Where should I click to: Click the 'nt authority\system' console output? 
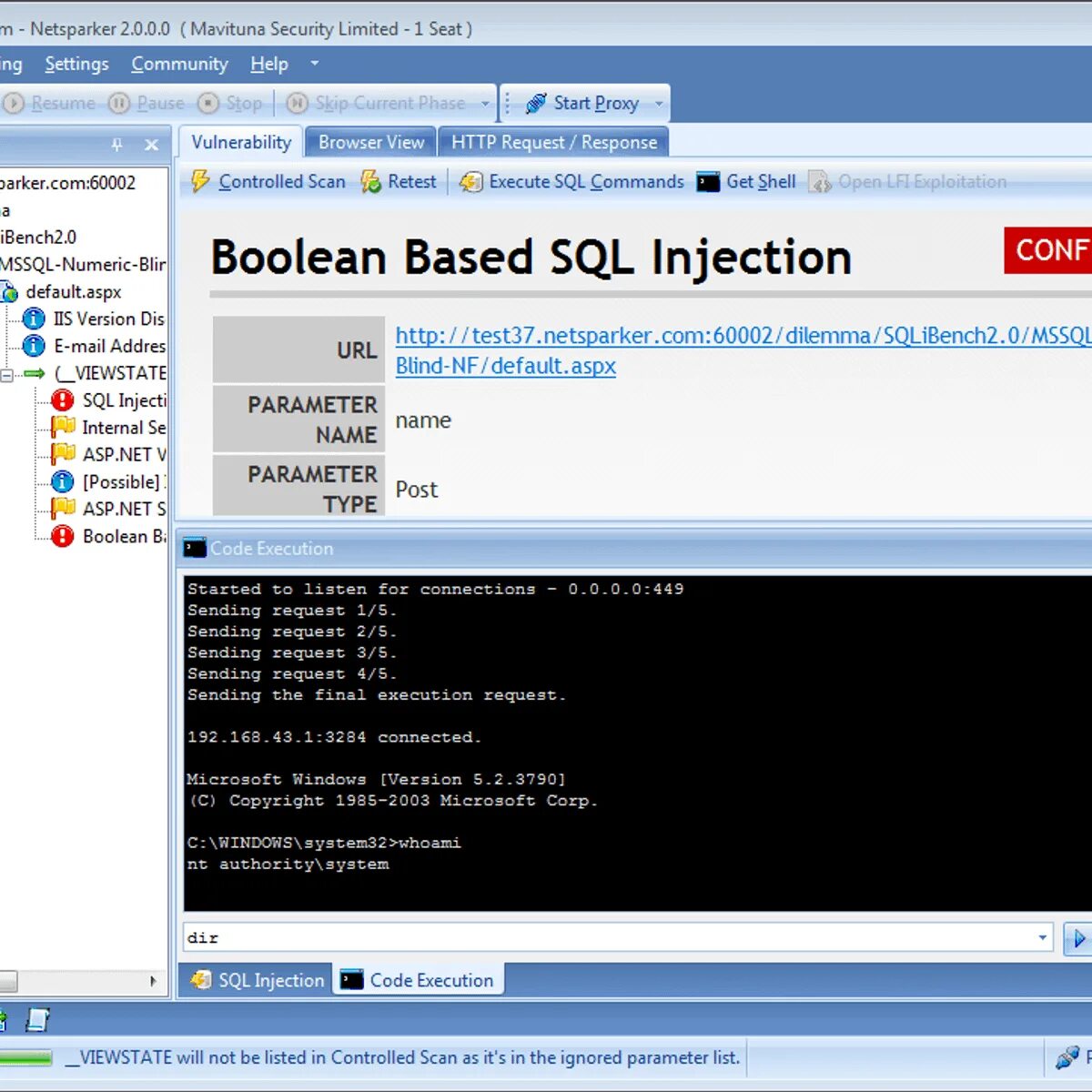tap(288, 864)
